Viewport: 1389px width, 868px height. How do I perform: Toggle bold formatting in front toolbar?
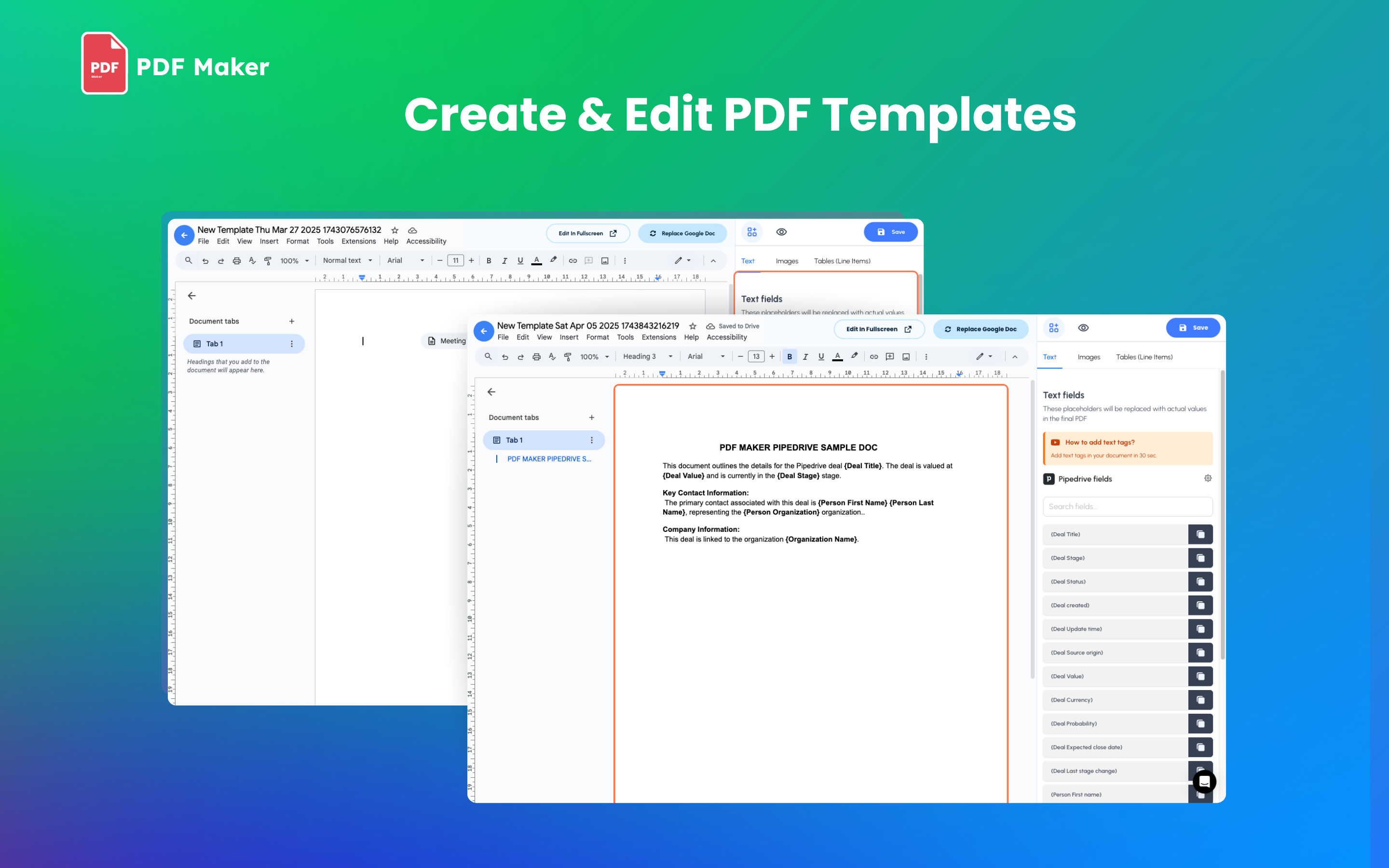pyautogui.click(x=789, y=356)
